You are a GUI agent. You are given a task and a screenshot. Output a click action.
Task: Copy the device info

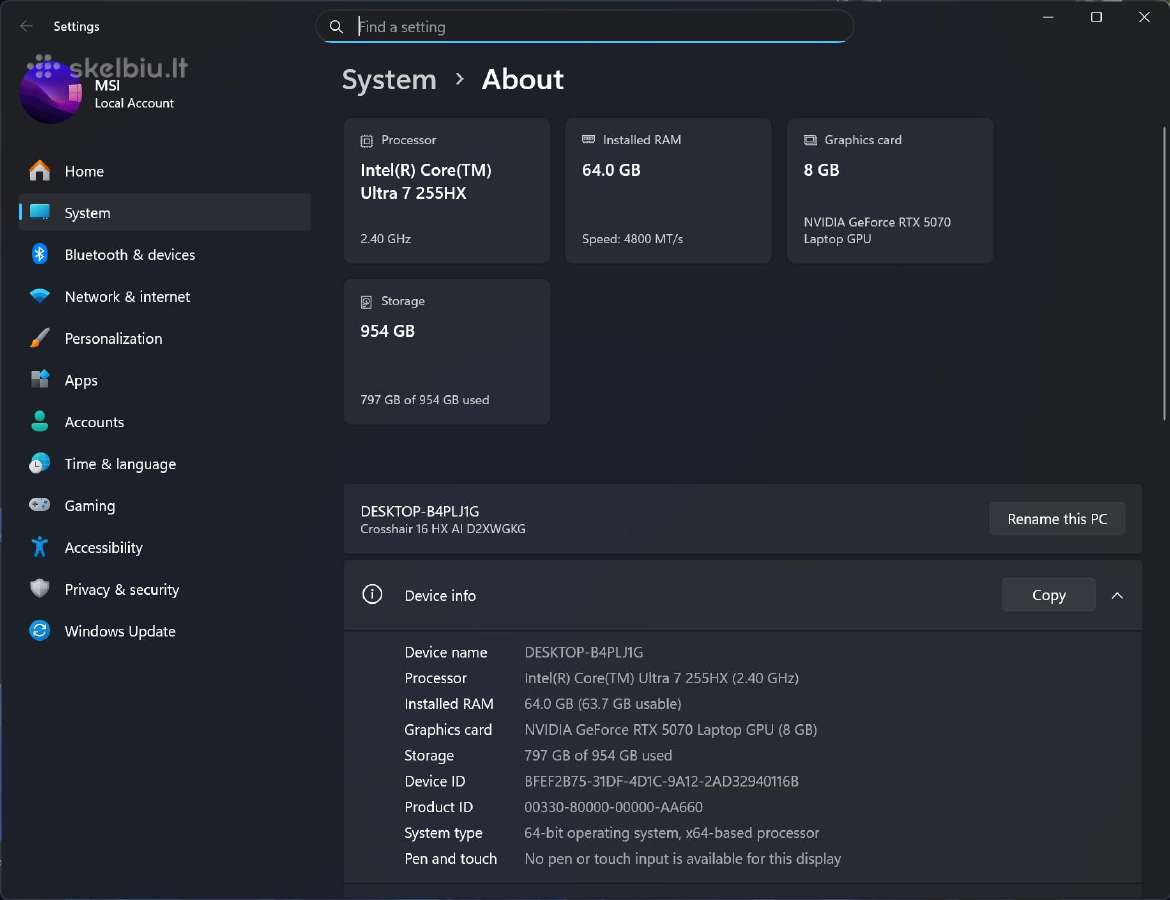coord(1048,595)
